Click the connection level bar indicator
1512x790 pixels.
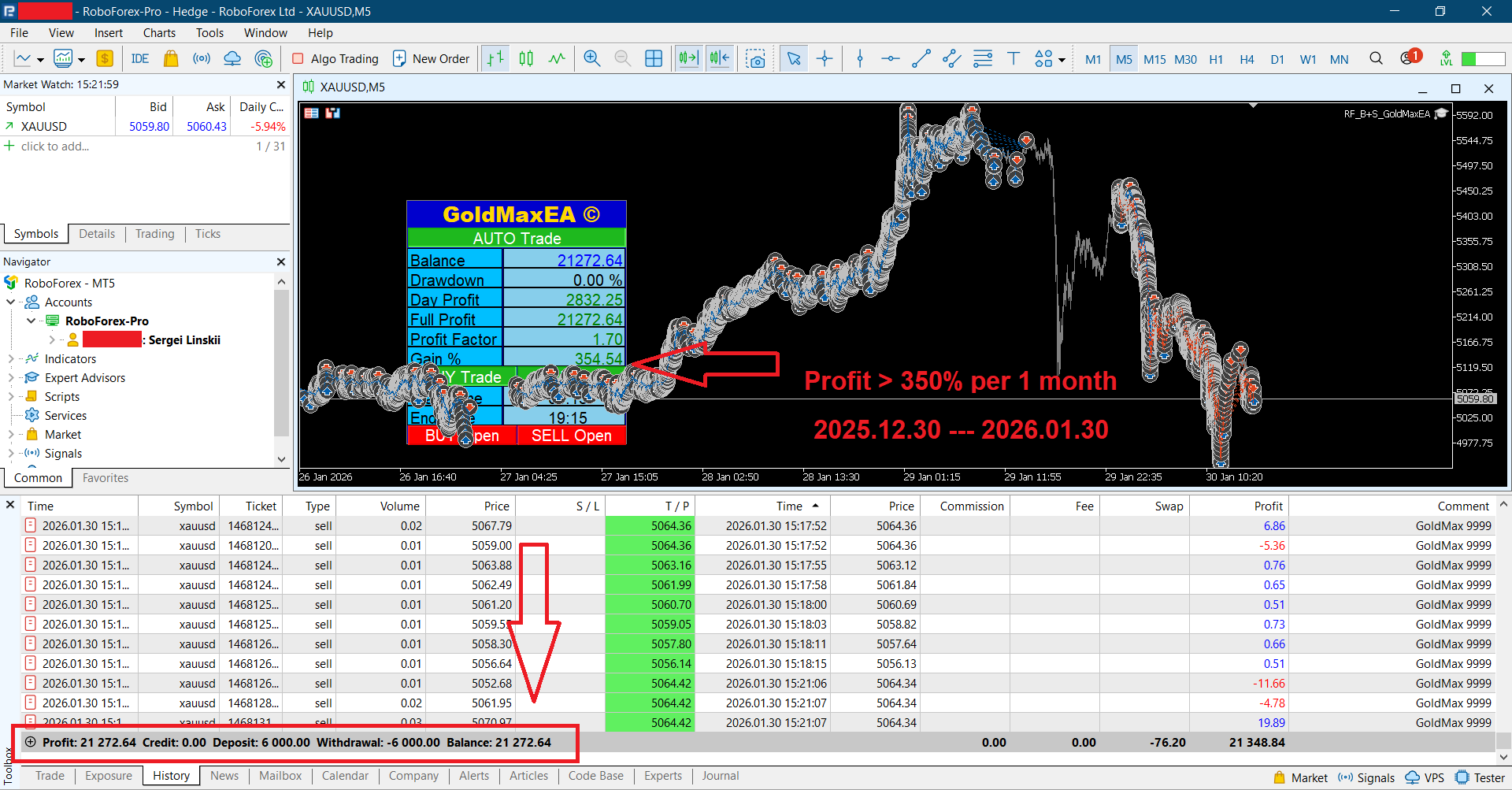(1483, 59)
